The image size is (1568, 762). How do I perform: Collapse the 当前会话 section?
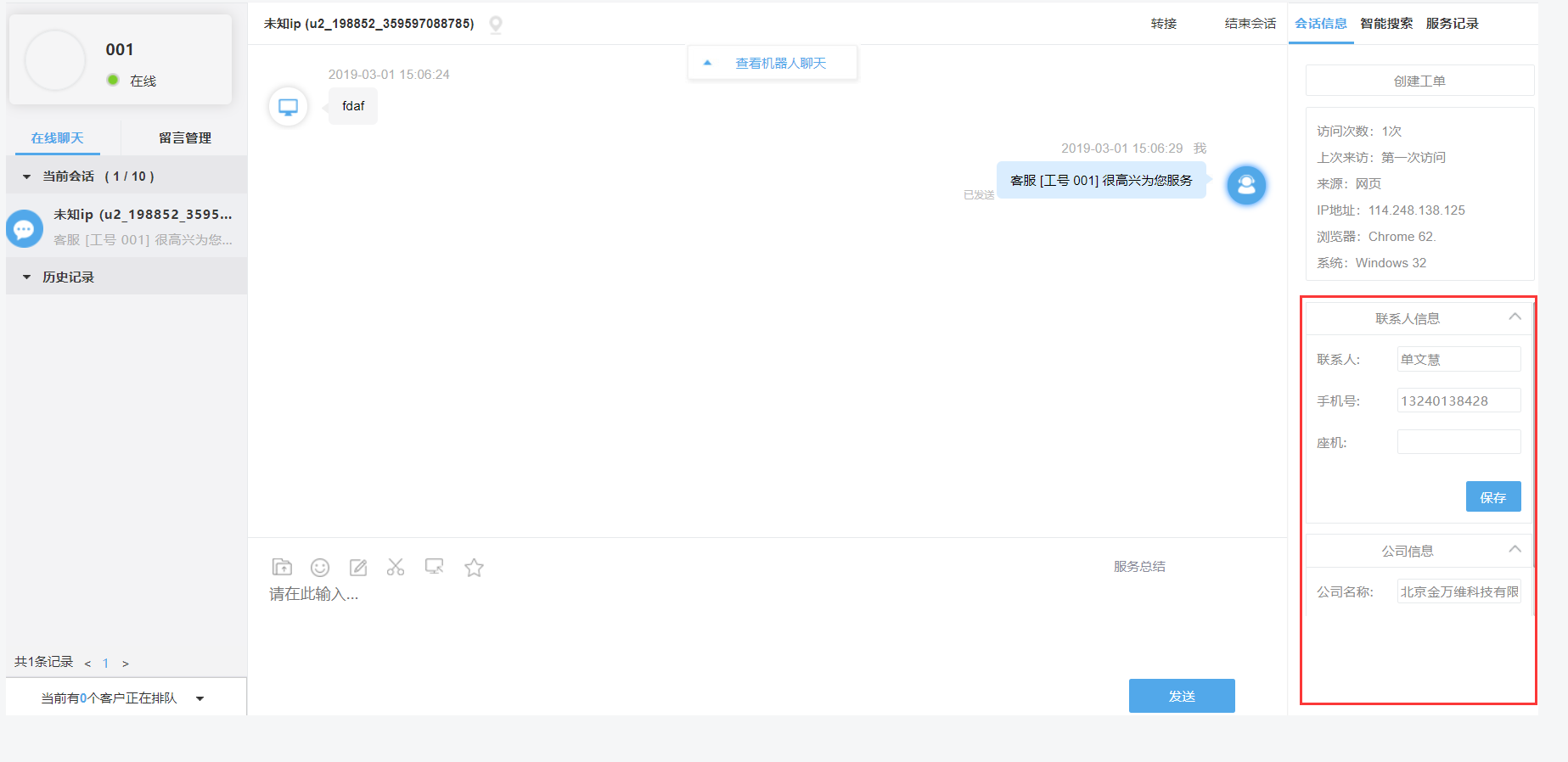(27, 176)
